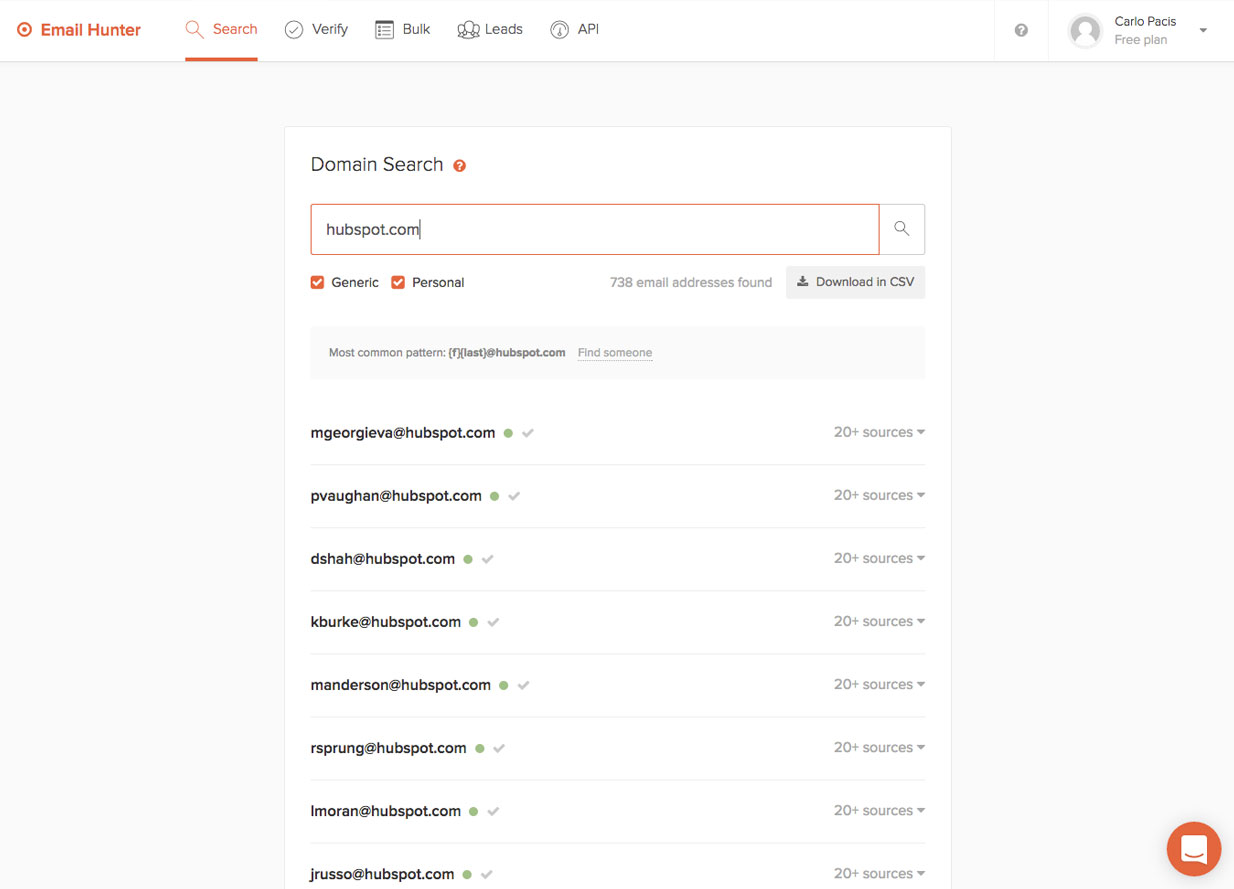This screenshot has width=1234, height=889.
Task: Open the Leads tab
Action: point(490,30)
